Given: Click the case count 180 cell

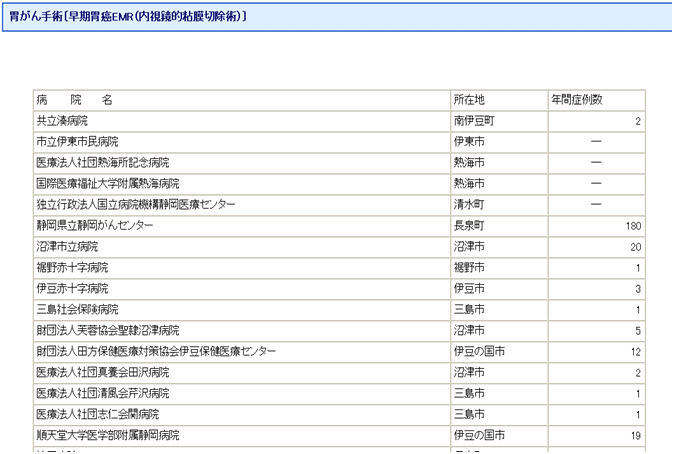Looking at the screenshot, I should click(x=633, y=226).
